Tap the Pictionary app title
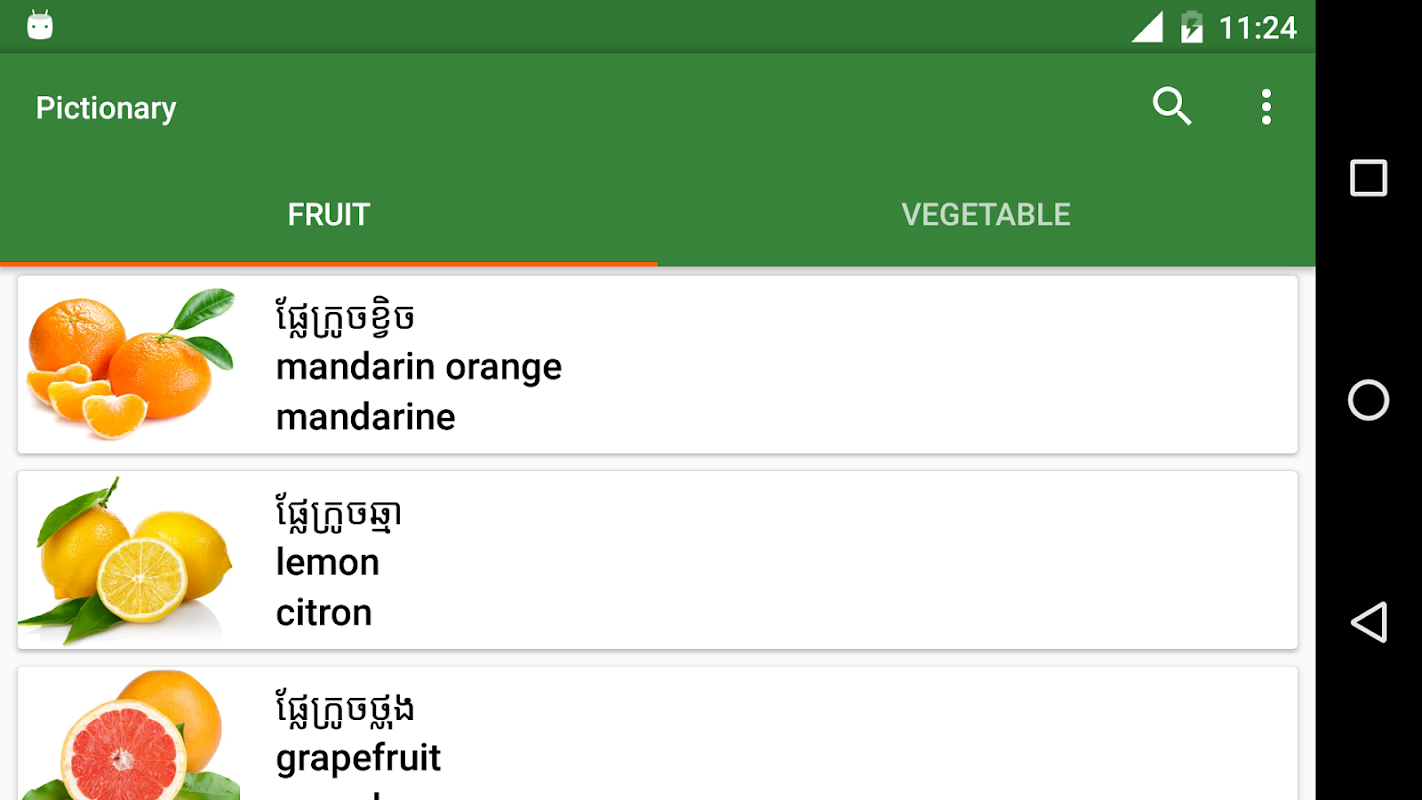This screenshot has height=800, width=1422. point(106,108)
